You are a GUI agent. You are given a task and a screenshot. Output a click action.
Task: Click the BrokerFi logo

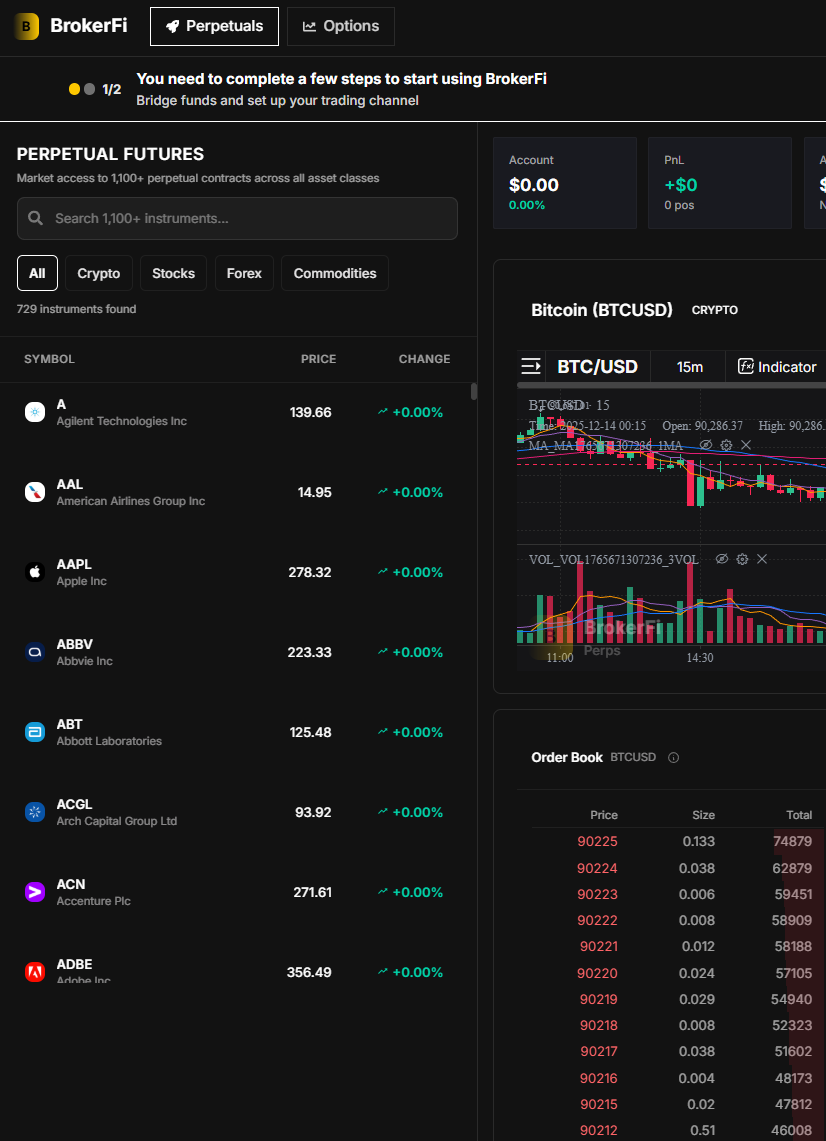[27, 26]
